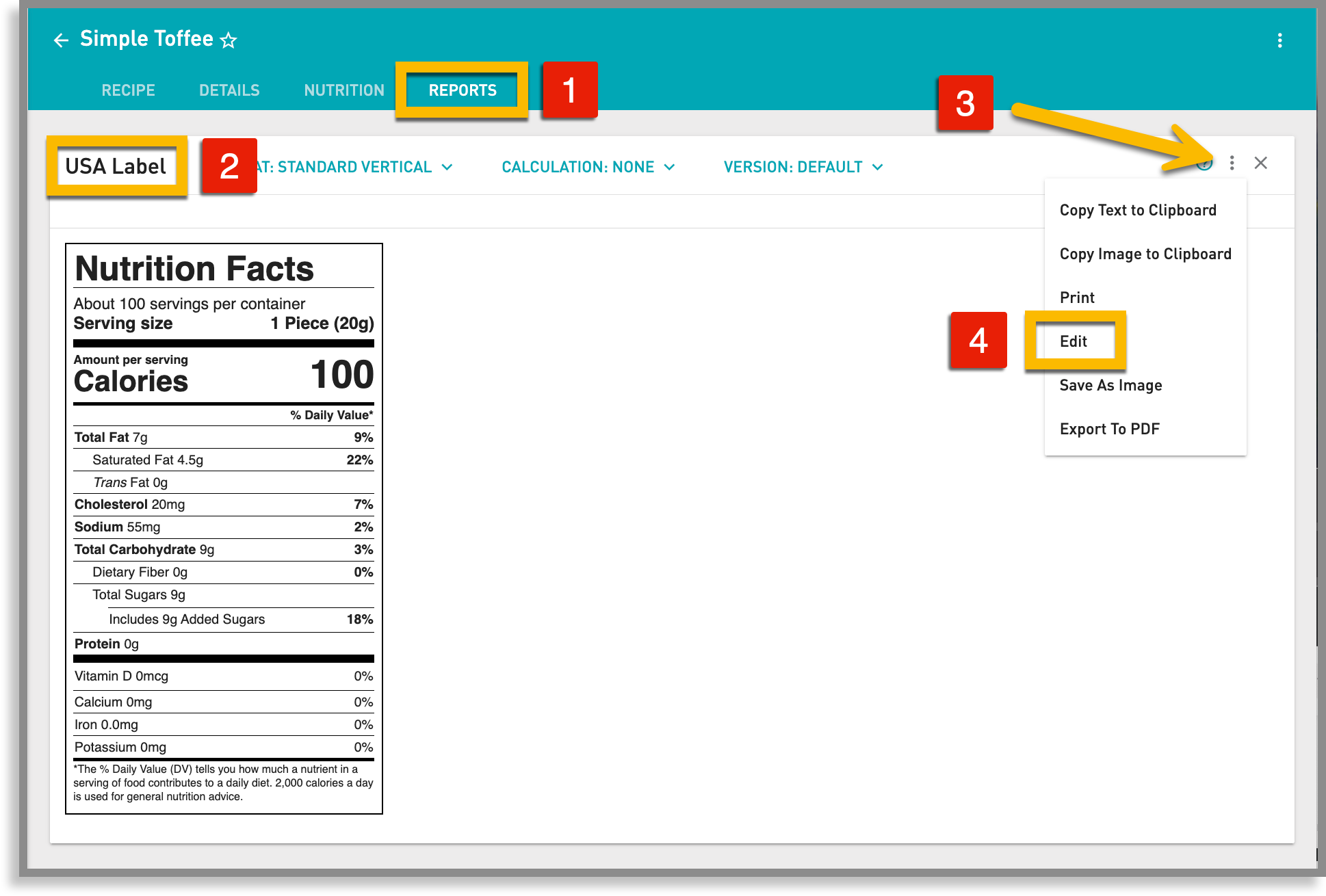This screenshot has height=896, width=1326.
Task: Star the Simple Toffee recipe
Action: 229,39
